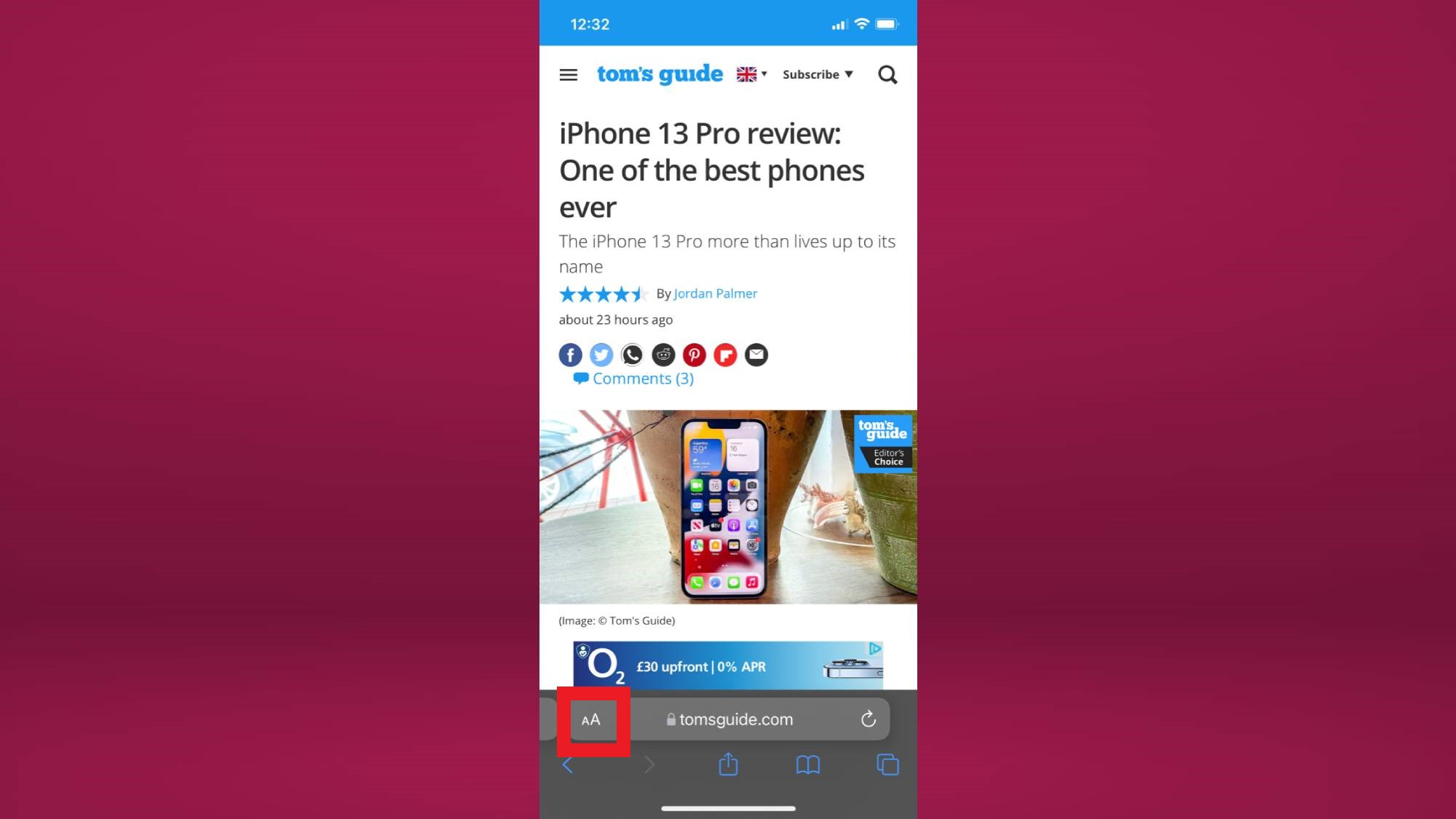The height and width of the screenshot is (819, 1456).
Task: Share article via Reddit
Action: [663, 354]
